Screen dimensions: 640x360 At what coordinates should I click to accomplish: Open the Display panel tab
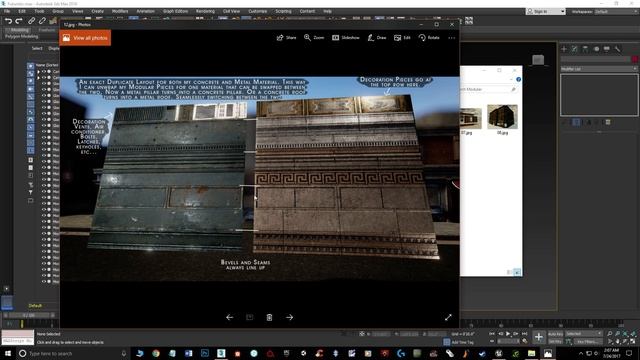pyautogui.click(x=607, y=49)
